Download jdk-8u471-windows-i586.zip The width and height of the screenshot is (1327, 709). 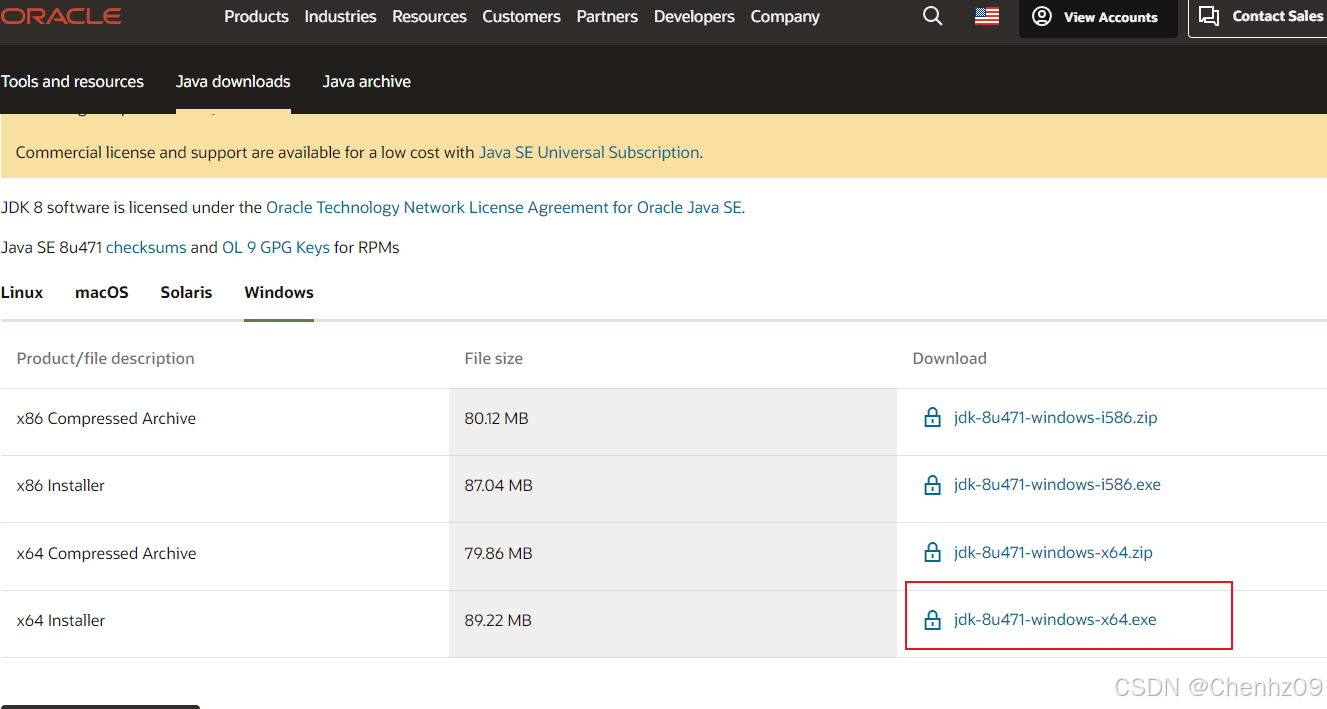pos(1055,417)
